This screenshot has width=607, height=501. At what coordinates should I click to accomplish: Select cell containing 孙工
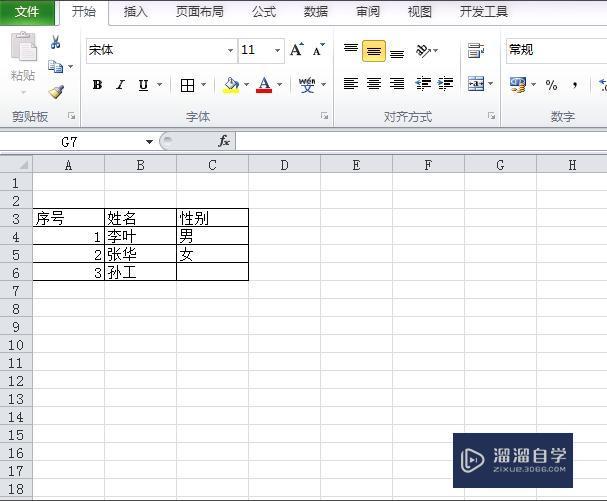click(x=141, y=272)
